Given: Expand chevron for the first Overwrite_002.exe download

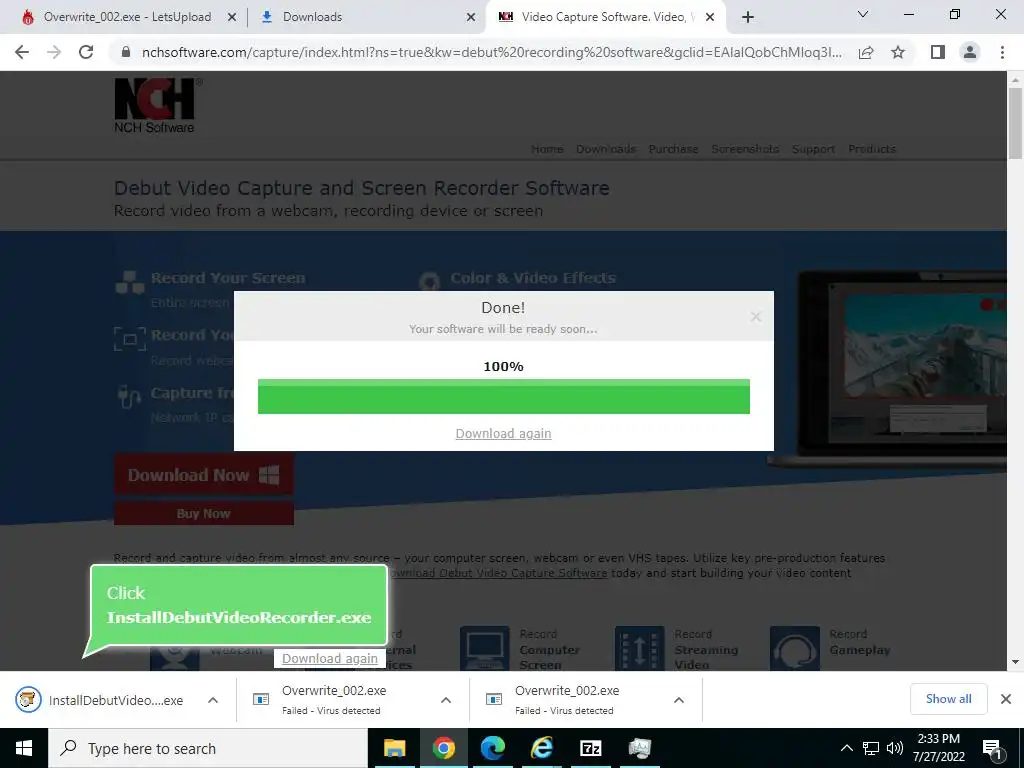Looking at the screenshot, I should 446,700.
